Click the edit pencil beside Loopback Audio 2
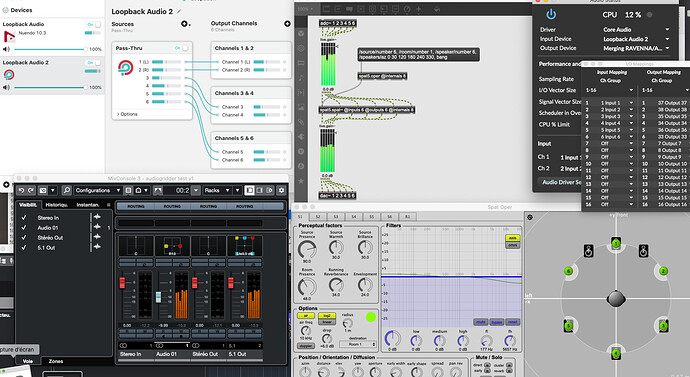 tap(179, 11)
